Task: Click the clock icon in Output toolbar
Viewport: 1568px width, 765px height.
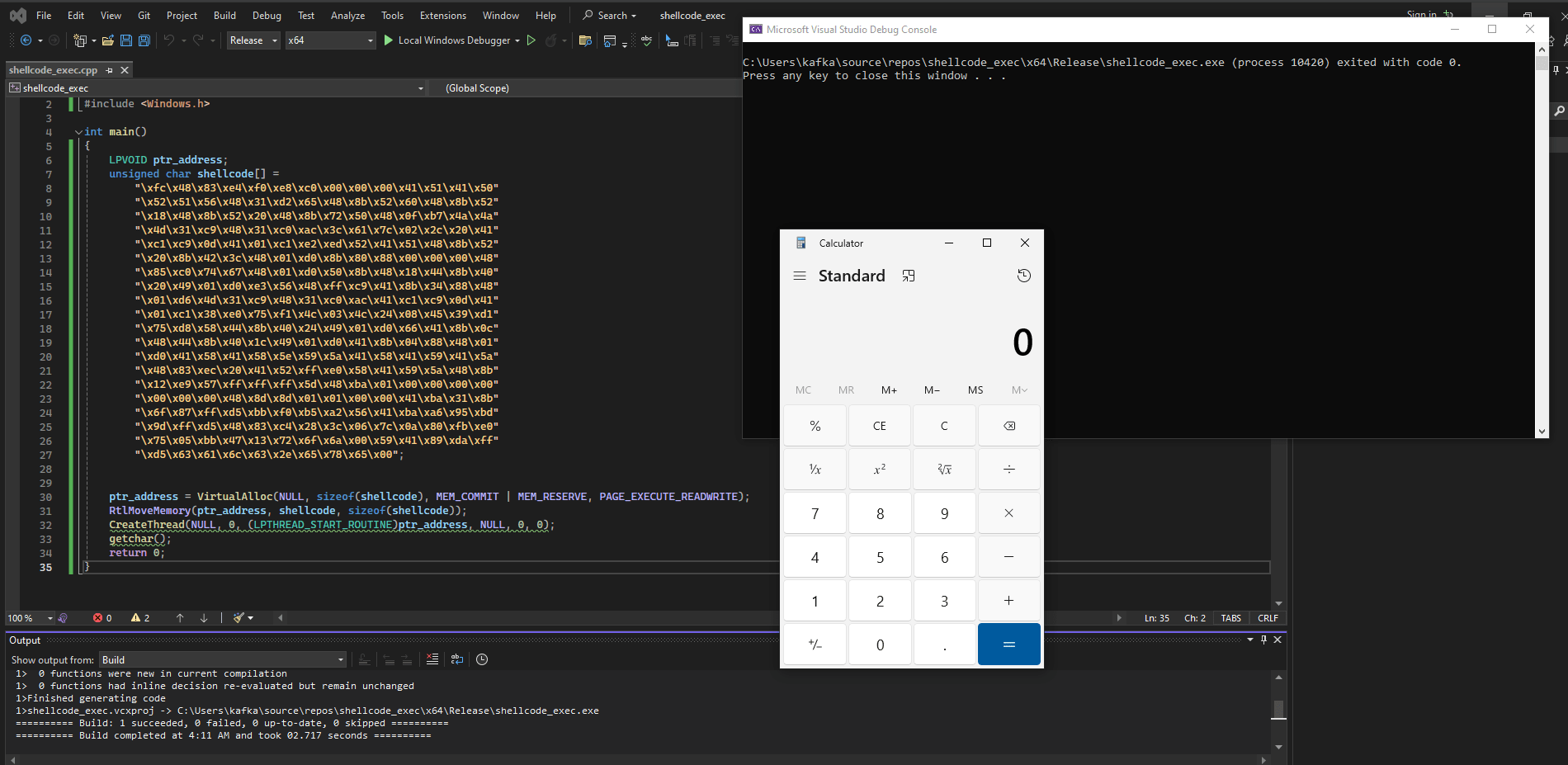Action: pos(482,659)
